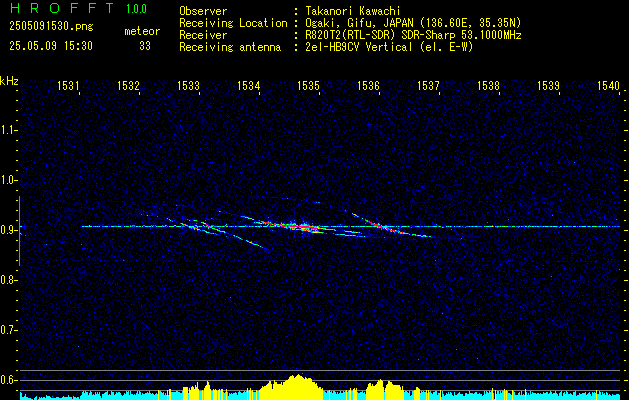Viewport: 629px width, 400px height.
Task: Click observer name Takanori Kawachi
Action: tap(352, 11)
